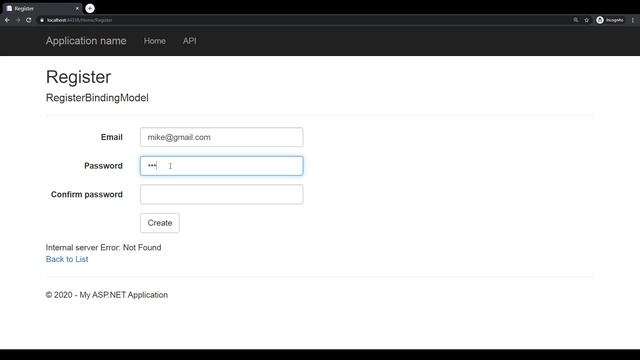Open the Home navigation item
This screenshot has height=360, width=640.
155,41
